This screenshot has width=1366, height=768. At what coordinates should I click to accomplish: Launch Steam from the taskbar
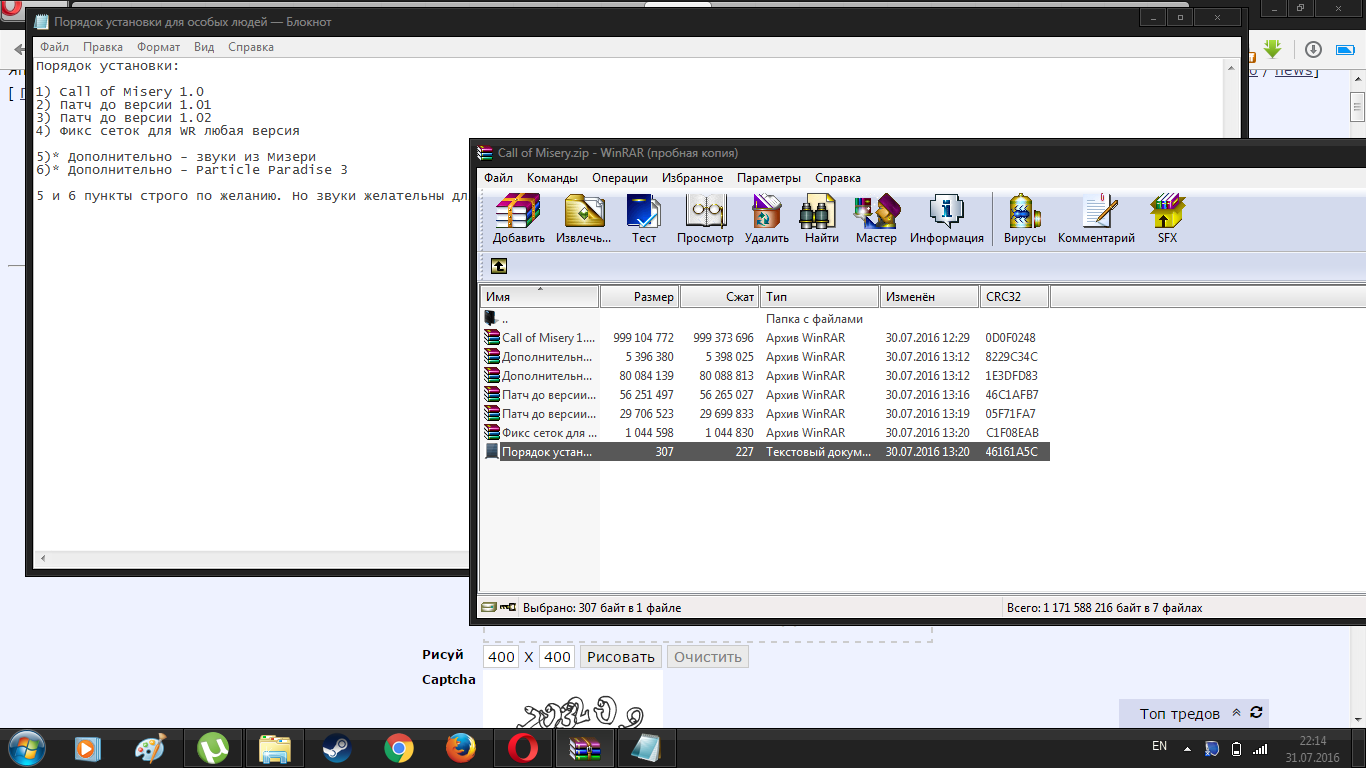point(336,748)
